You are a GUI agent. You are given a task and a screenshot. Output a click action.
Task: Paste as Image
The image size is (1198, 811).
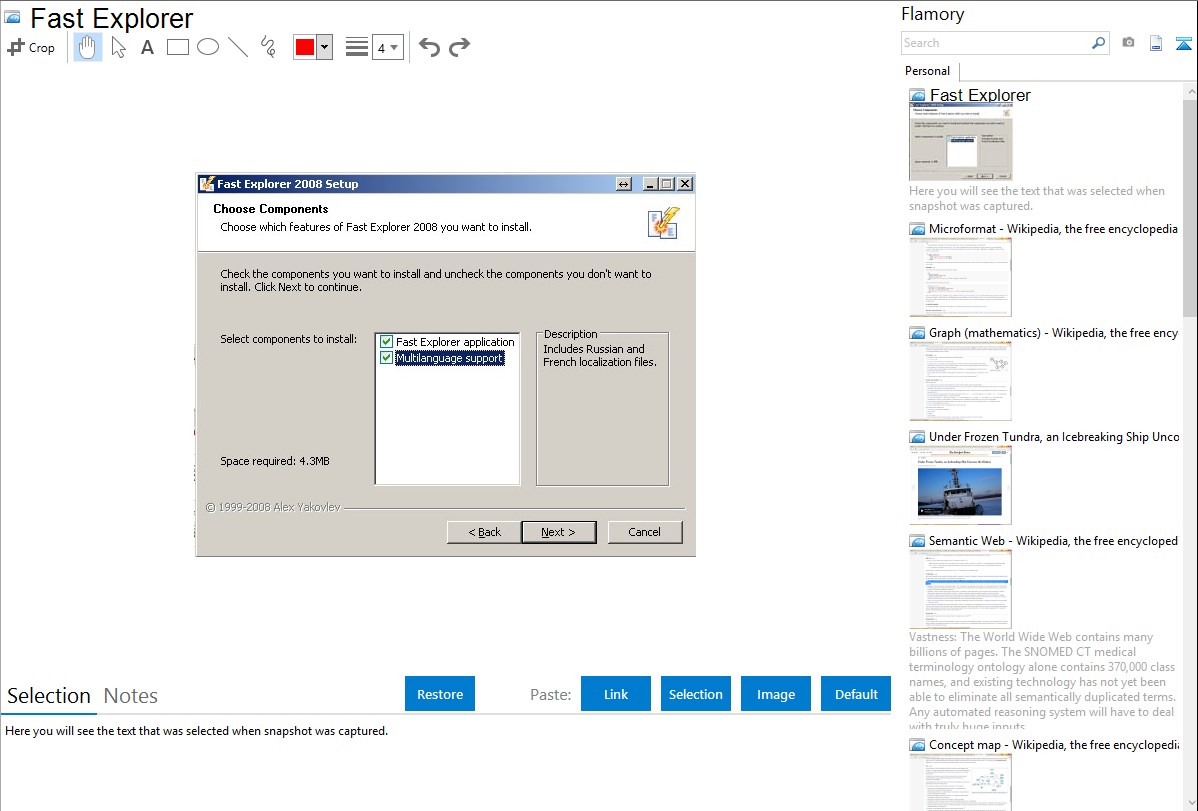click(x=776, y=694)
